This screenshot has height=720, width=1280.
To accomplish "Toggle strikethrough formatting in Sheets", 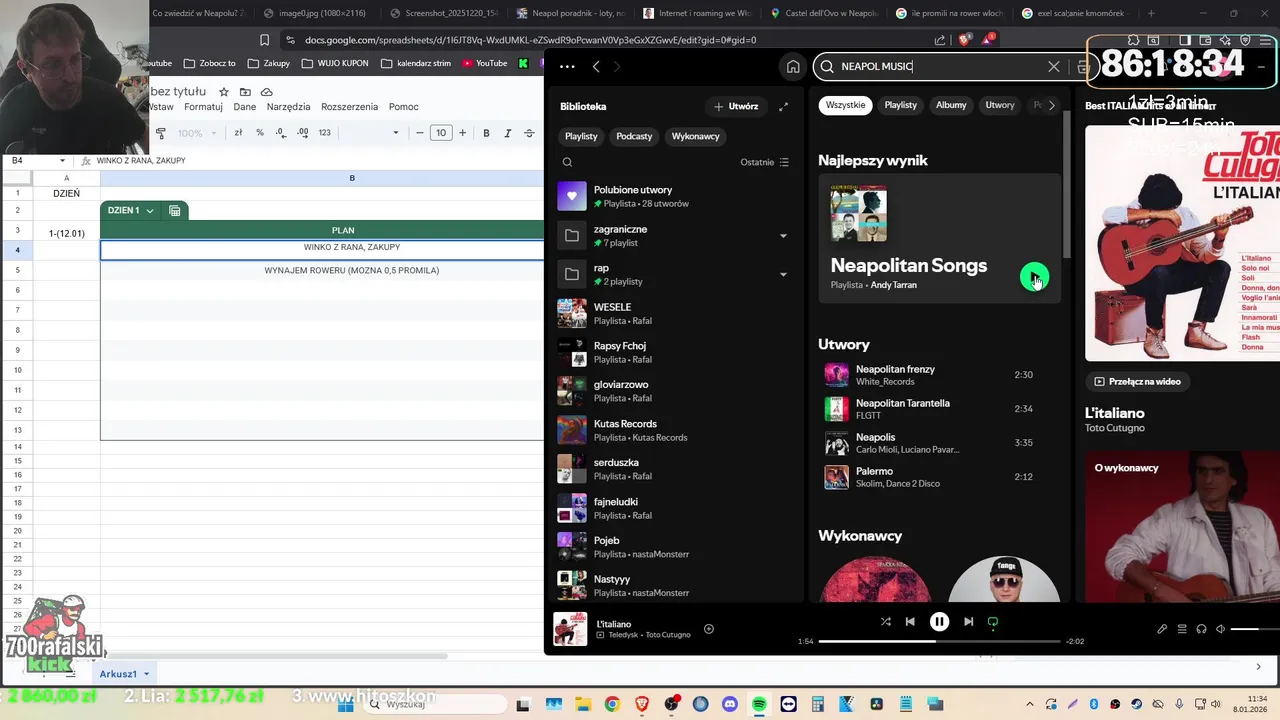I will coord(529,133).
